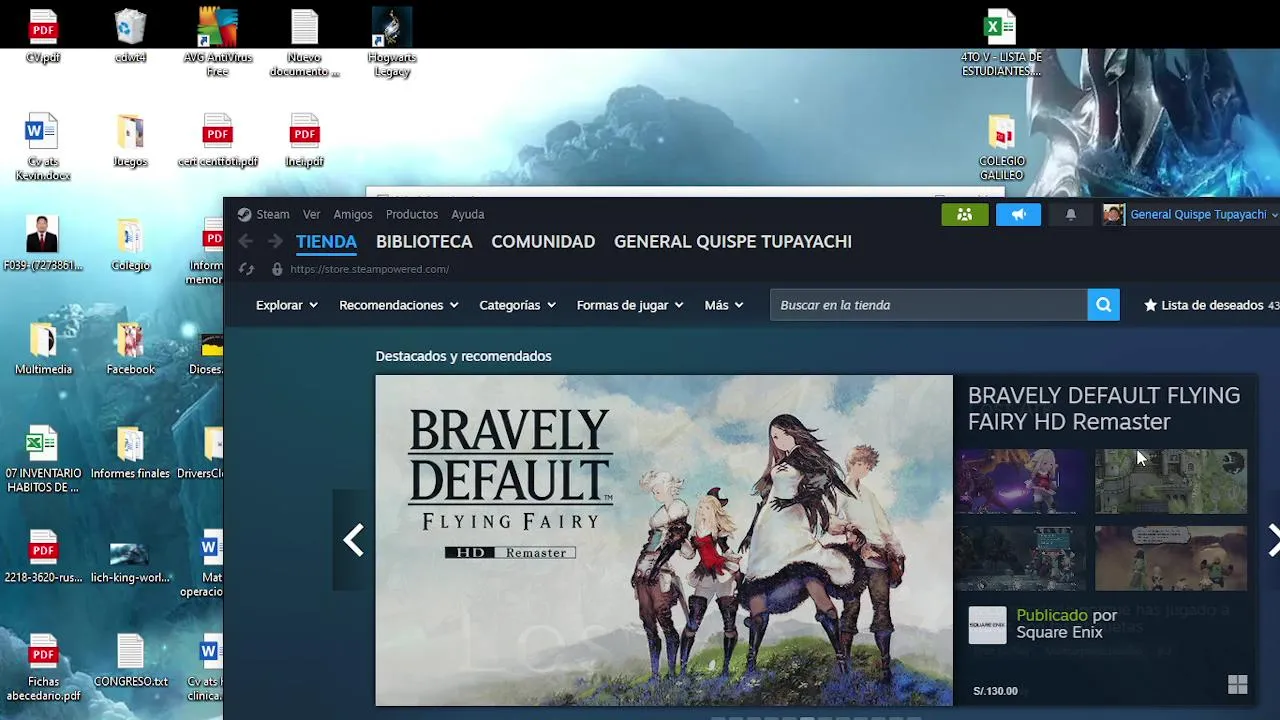1280x720 pixels.
Task: Click the S/.130.00 price label
Action: tap(995, 691)
